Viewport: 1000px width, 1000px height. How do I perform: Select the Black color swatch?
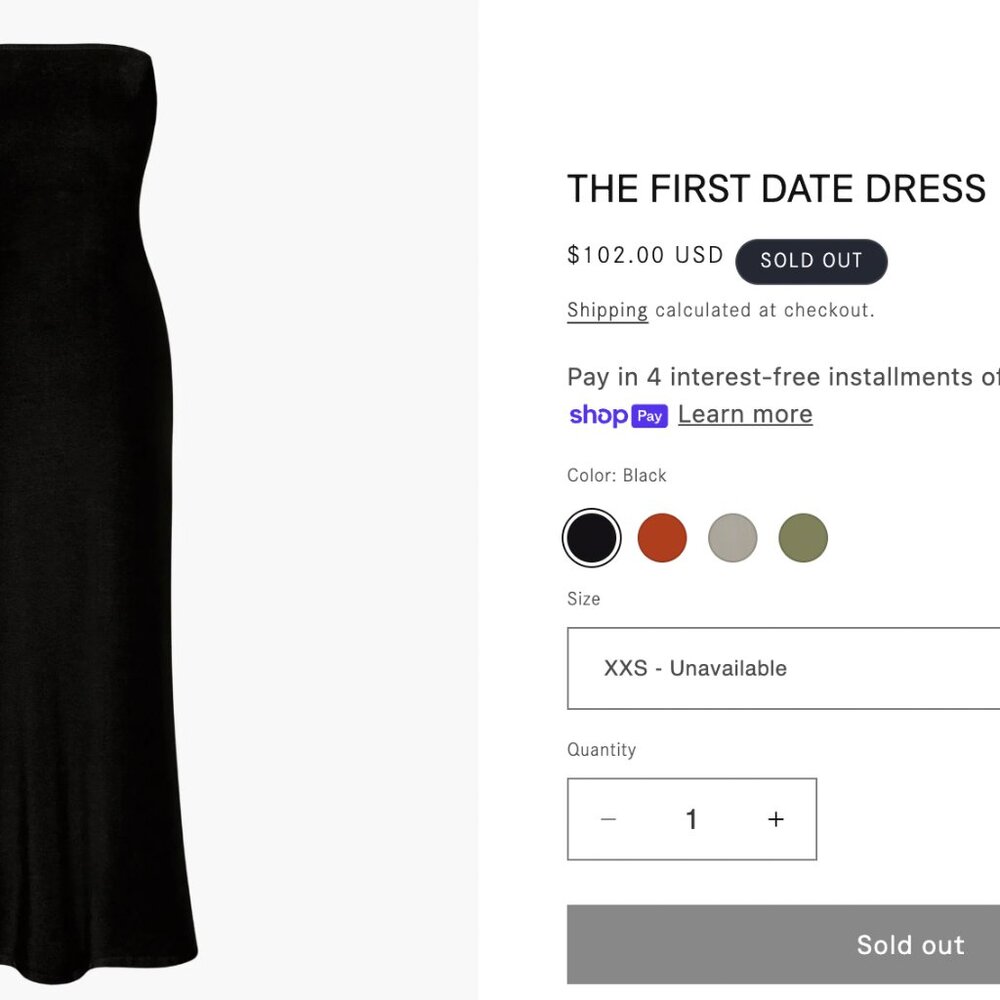[592, 536]
